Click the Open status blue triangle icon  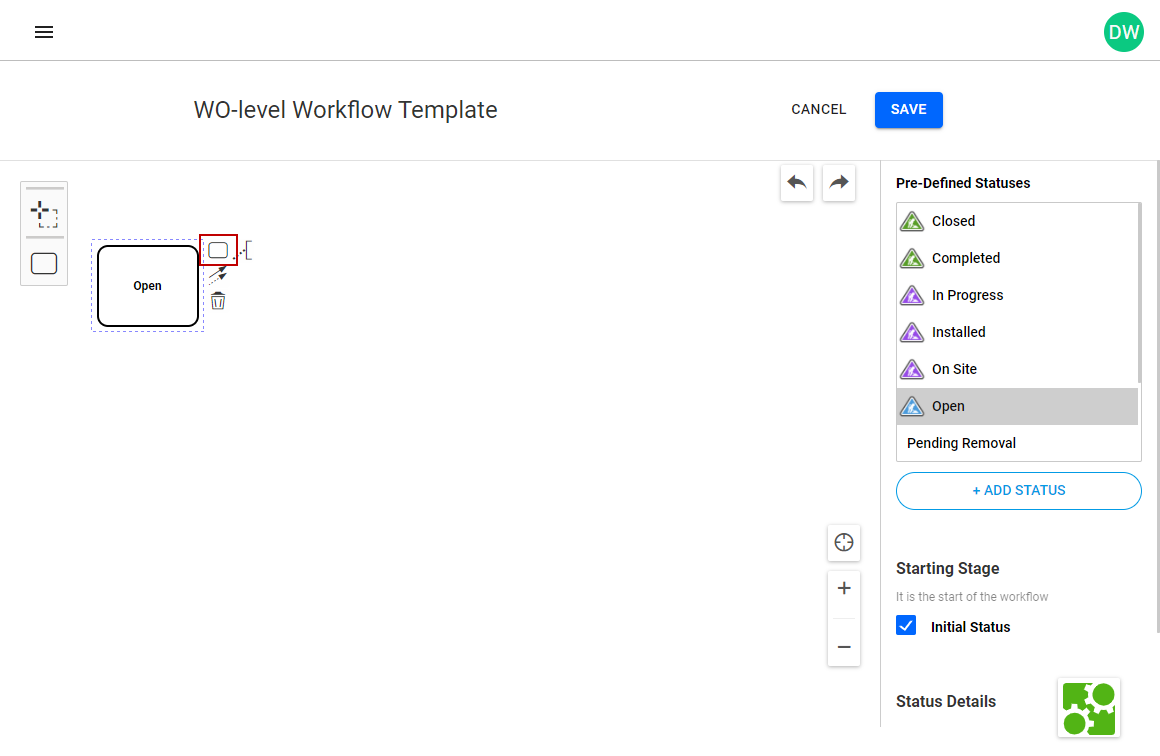[911, 406]
